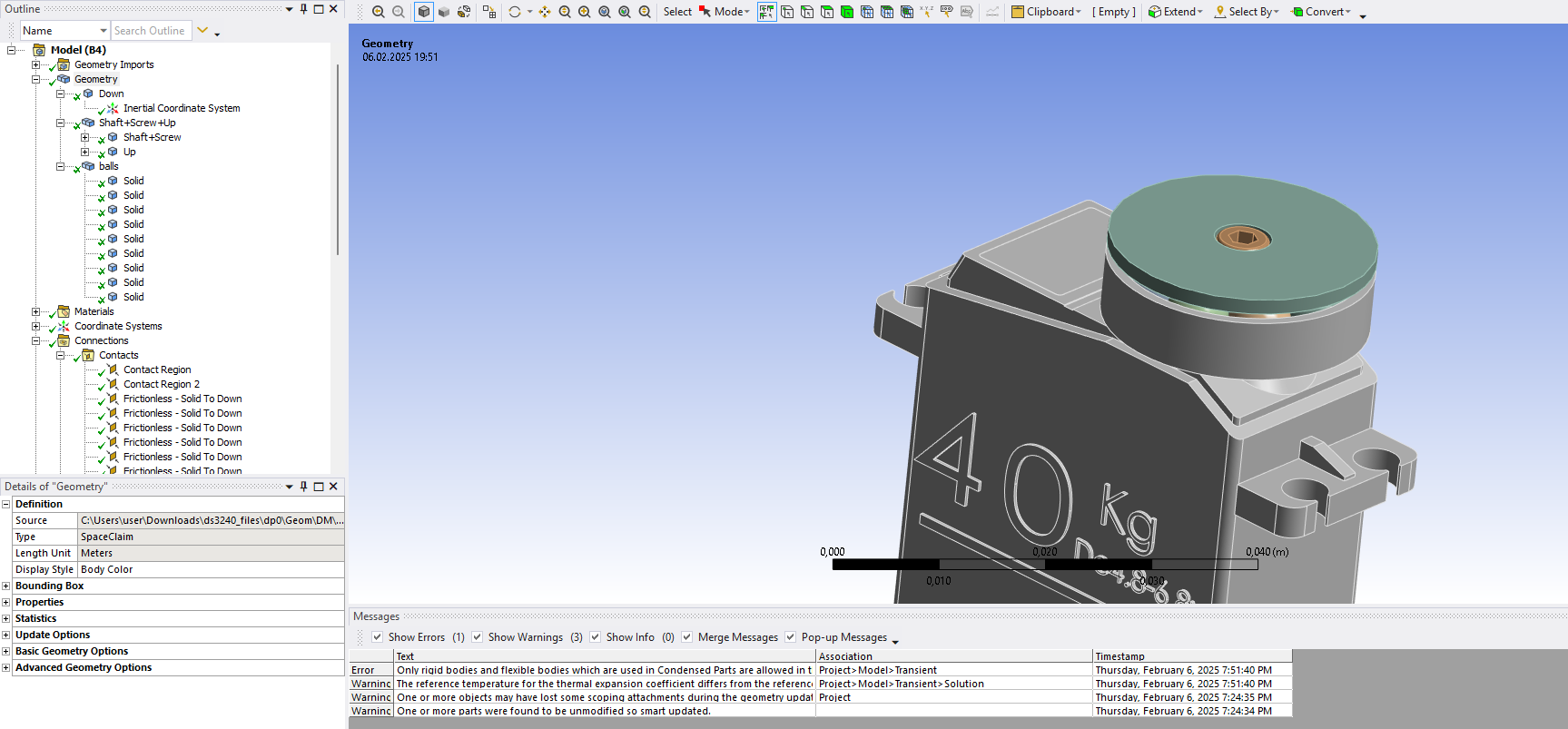
Task: Expand the Materials tree node
Action: point(36,311)
